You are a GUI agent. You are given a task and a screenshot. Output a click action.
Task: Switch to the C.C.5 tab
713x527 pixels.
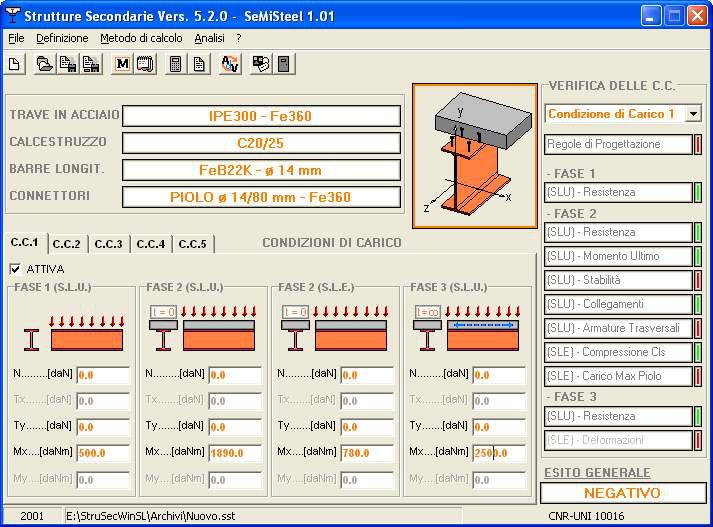click(x=192, y=244)
